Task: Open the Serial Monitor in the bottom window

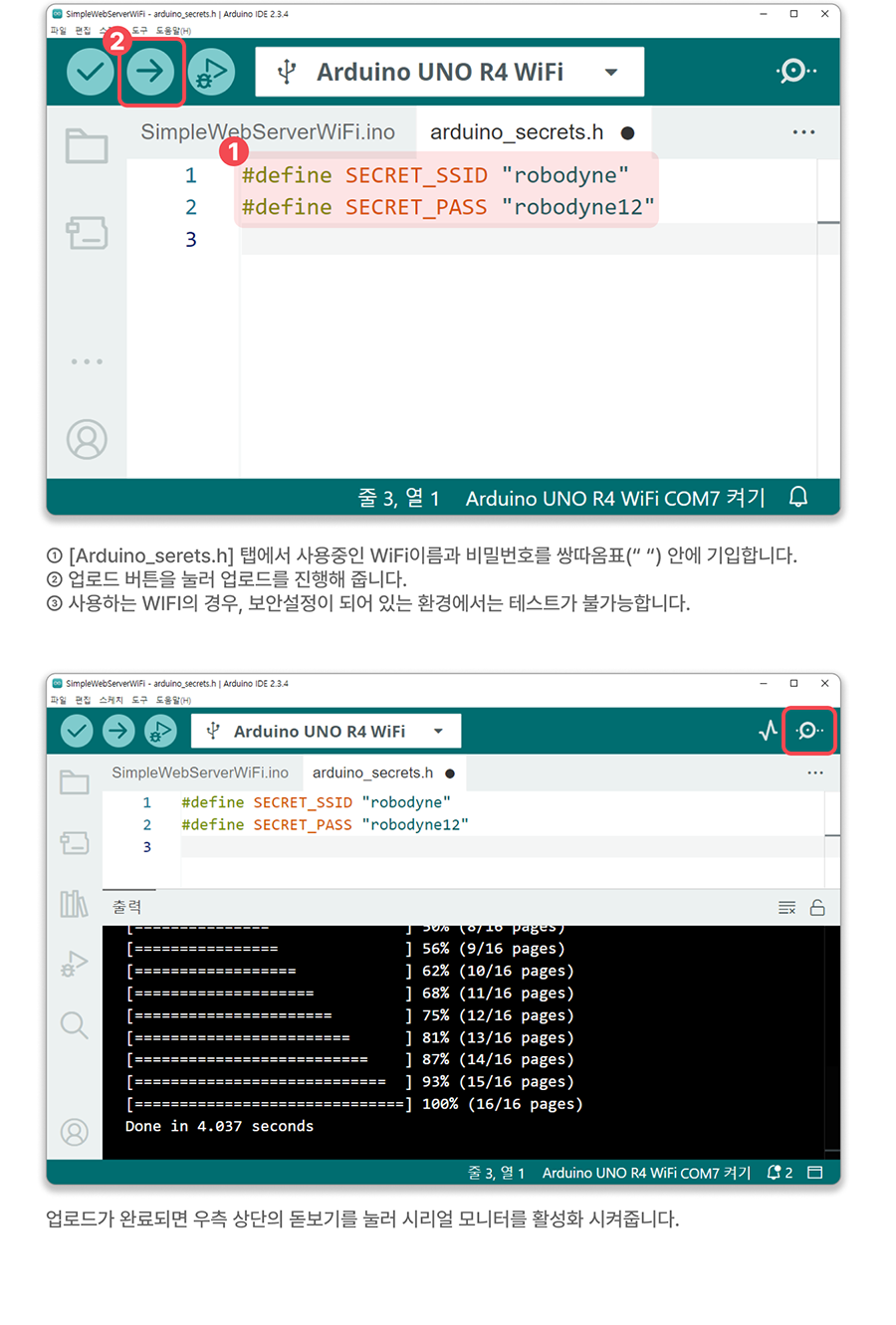Action: click(808, 731)
